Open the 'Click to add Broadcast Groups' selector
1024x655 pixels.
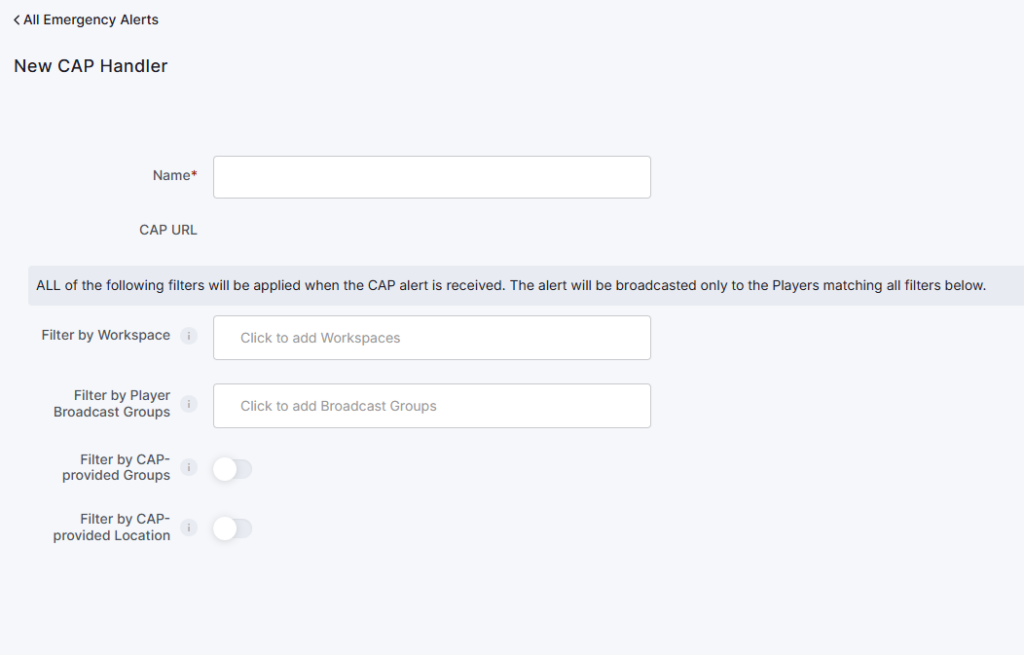pos(432,406)
